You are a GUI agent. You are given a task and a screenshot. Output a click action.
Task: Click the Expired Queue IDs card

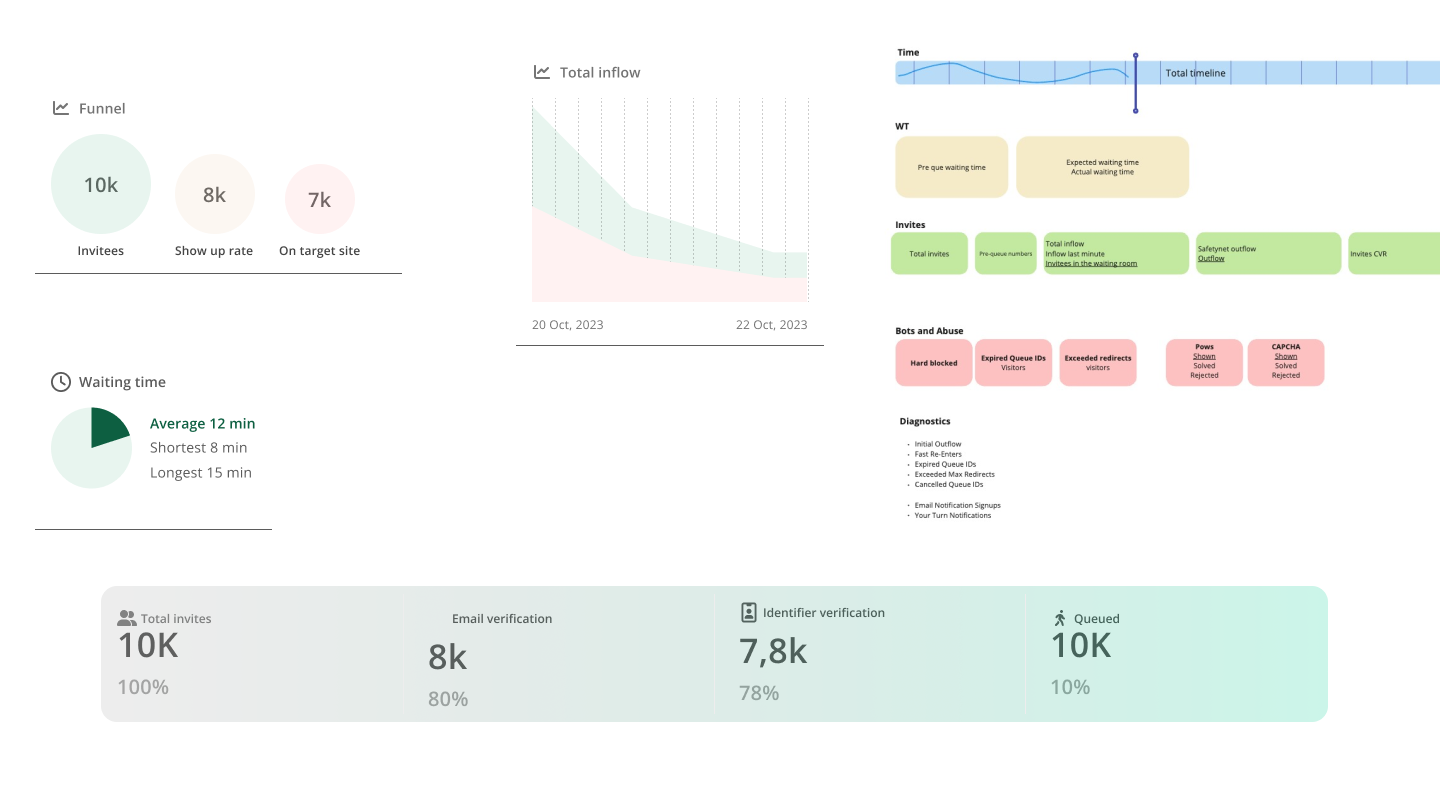[1013, 362]
